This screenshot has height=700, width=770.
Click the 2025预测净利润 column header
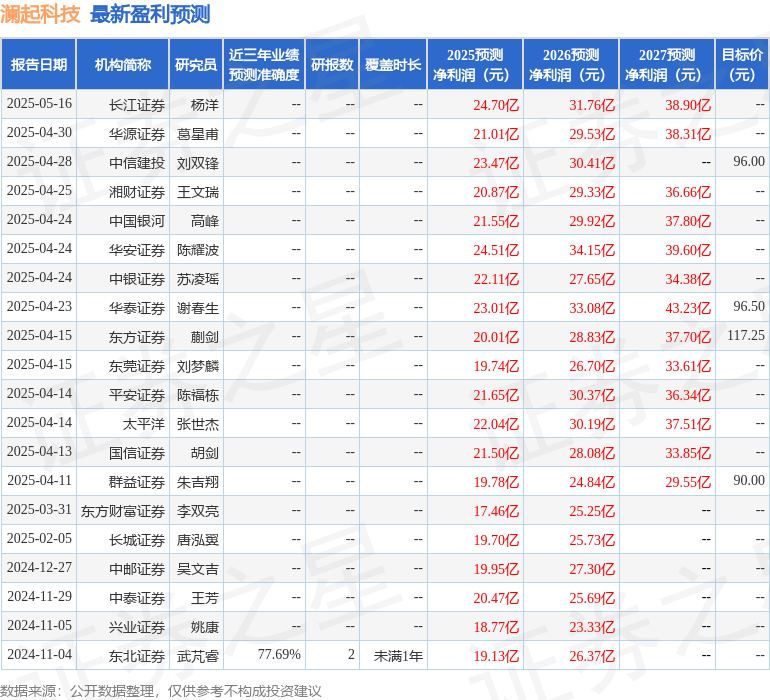(x=475, y=64)
